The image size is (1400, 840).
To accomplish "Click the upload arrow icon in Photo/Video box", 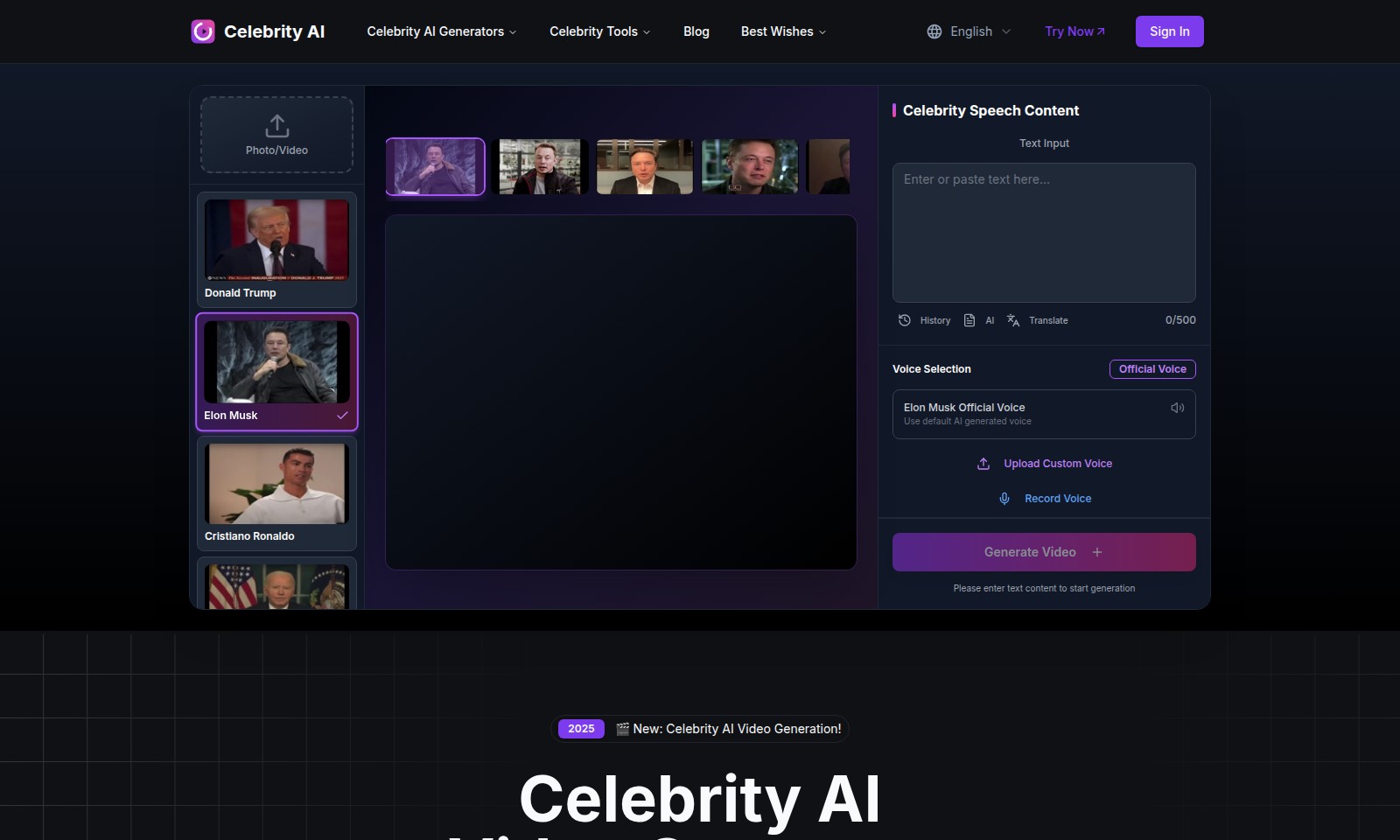I will point(276,125).
